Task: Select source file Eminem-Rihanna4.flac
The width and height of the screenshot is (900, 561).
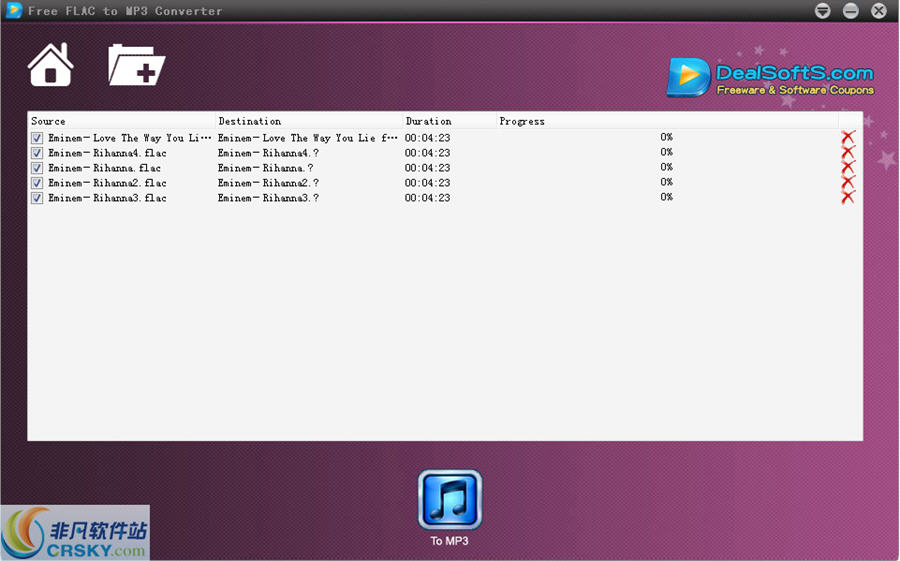Action: [107, 153]
